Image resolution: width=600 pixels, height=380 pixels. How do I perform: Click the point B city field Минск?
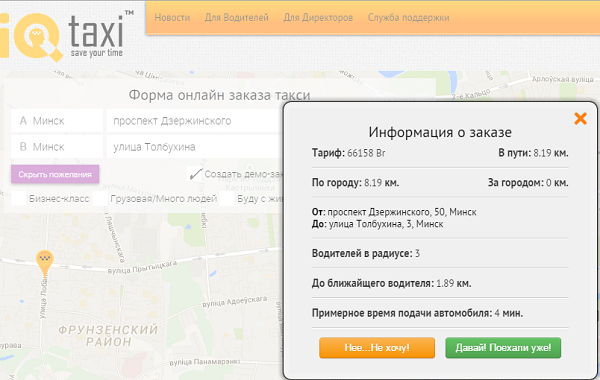tap(57, 147)
